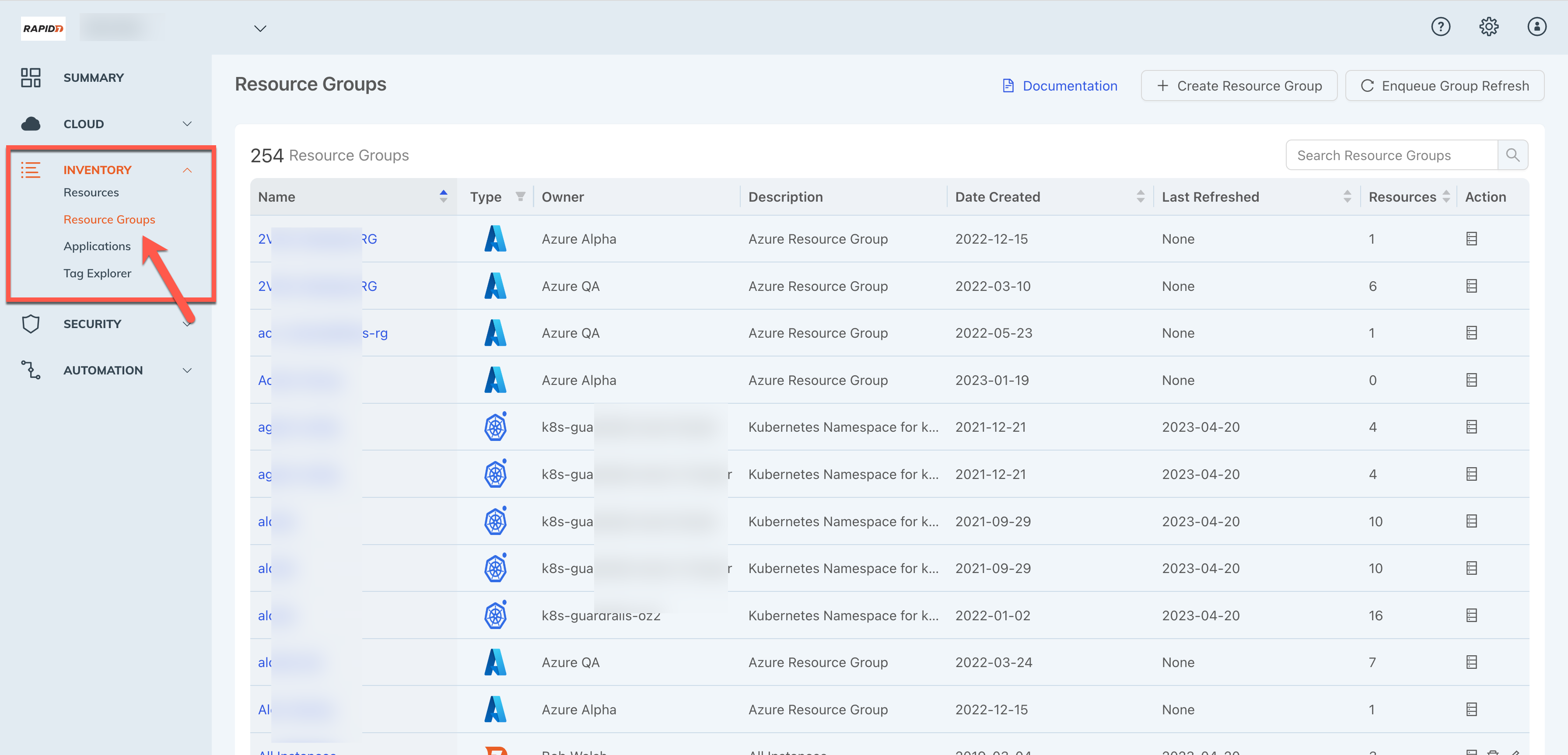Open Tag Explorer in Inventory menu
Image resolution: width=1568 pixels, height=755 pixels.
pos(98,273)
